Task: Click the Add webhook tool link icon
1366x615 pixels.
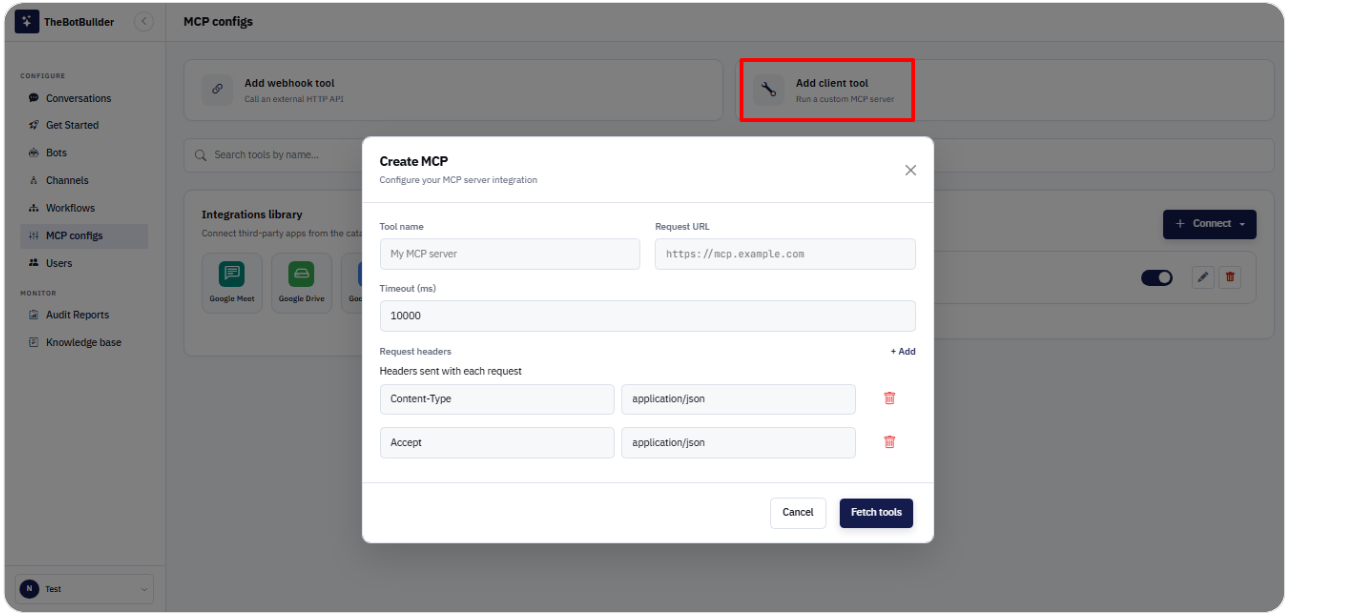Action: click(x=217, y=90)
